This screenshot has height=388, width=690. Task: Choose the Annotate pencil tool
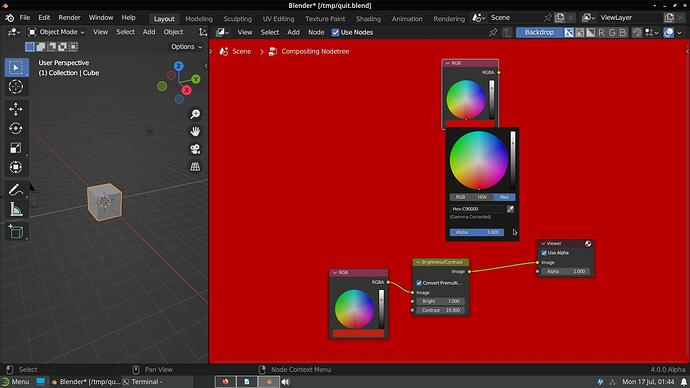pos(16,190)
